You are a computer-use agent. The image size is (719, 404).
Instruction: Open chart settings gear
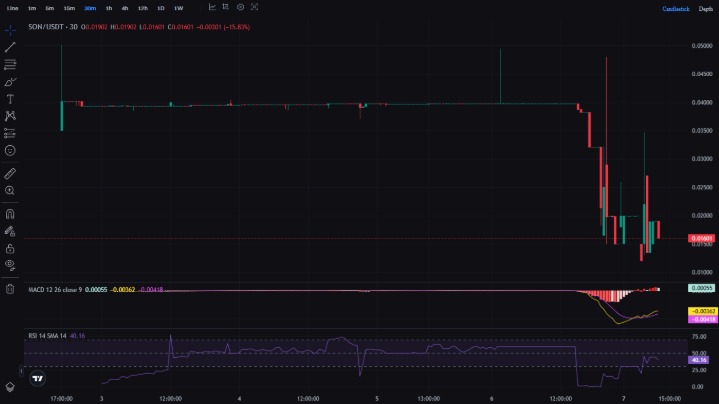click(x=240, y=7)
